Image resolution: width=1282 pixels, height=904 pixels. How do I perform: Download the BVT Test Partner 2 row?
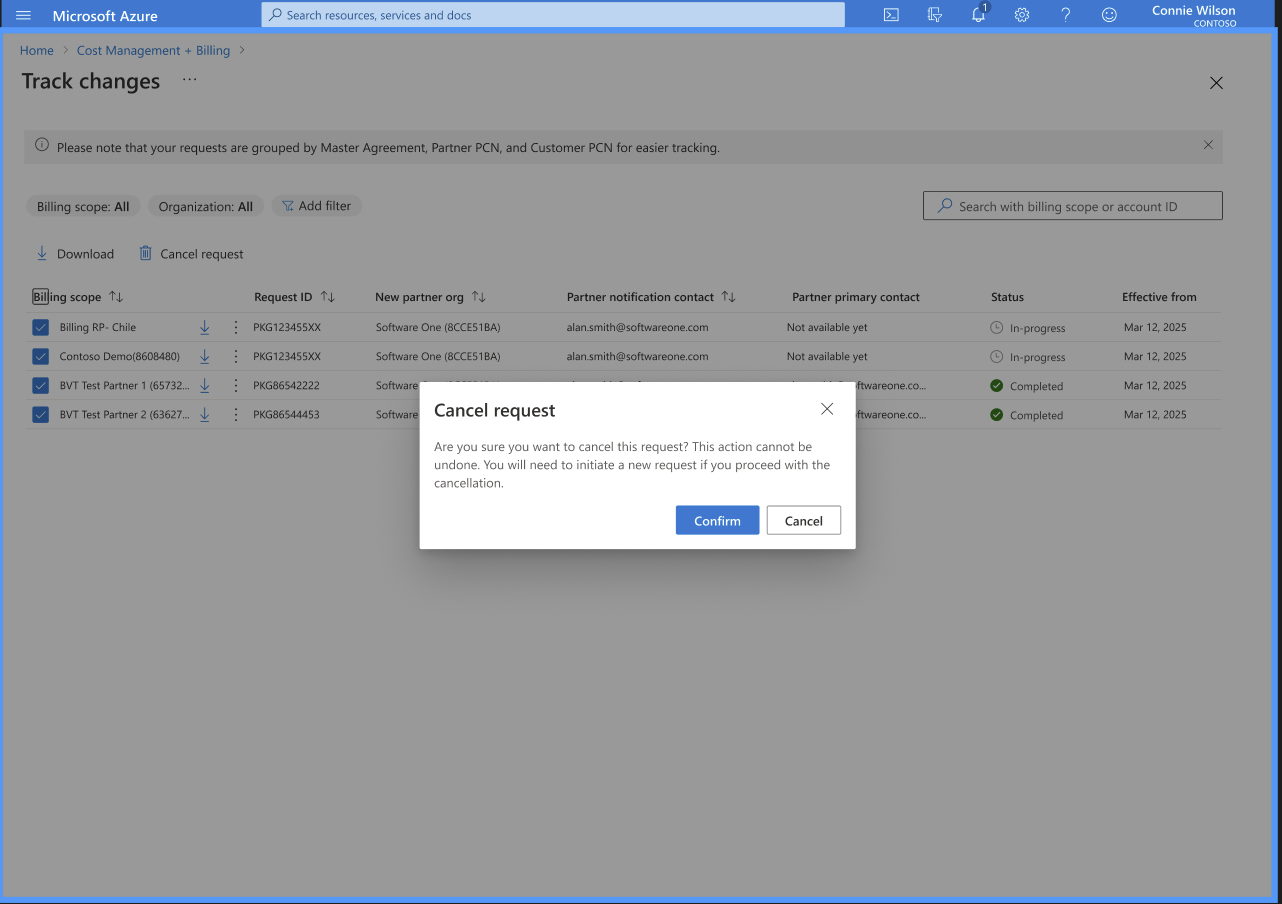tap(204, 414)
